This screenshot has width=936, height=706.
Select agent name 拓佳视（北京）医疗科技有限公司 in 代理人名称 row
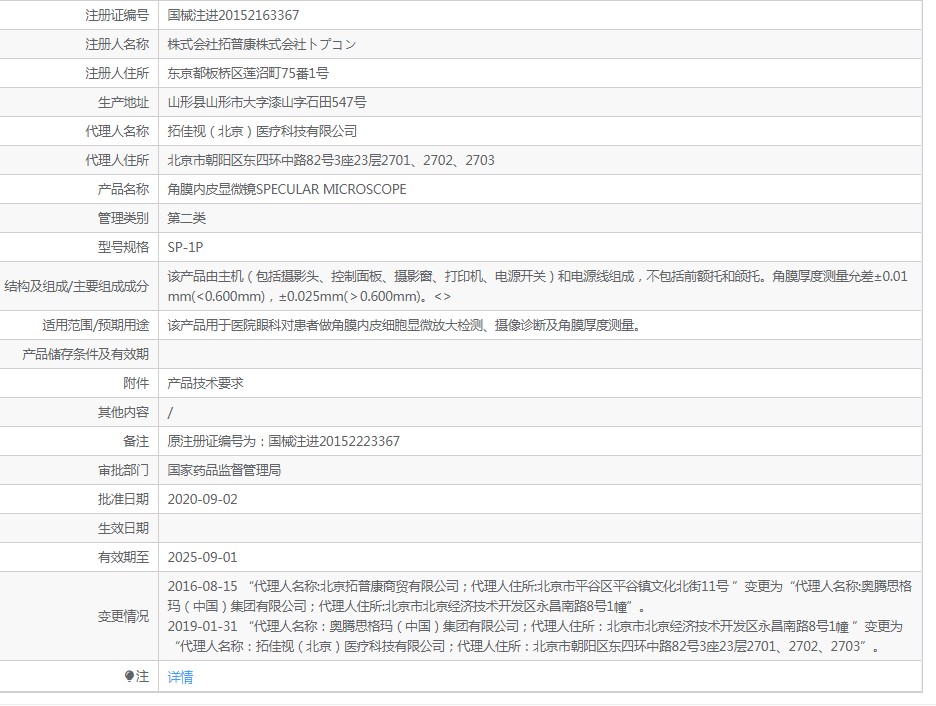pos(262,131)
